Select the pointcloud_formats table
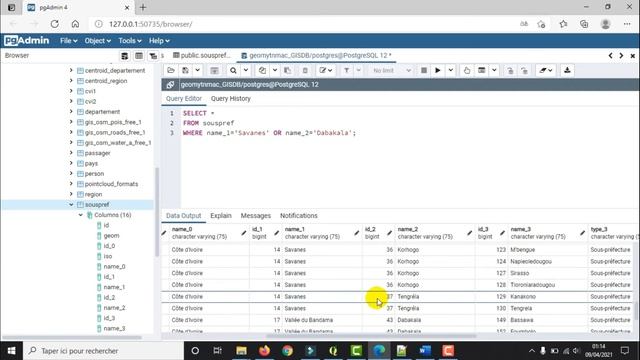 [x=111, y=184]
